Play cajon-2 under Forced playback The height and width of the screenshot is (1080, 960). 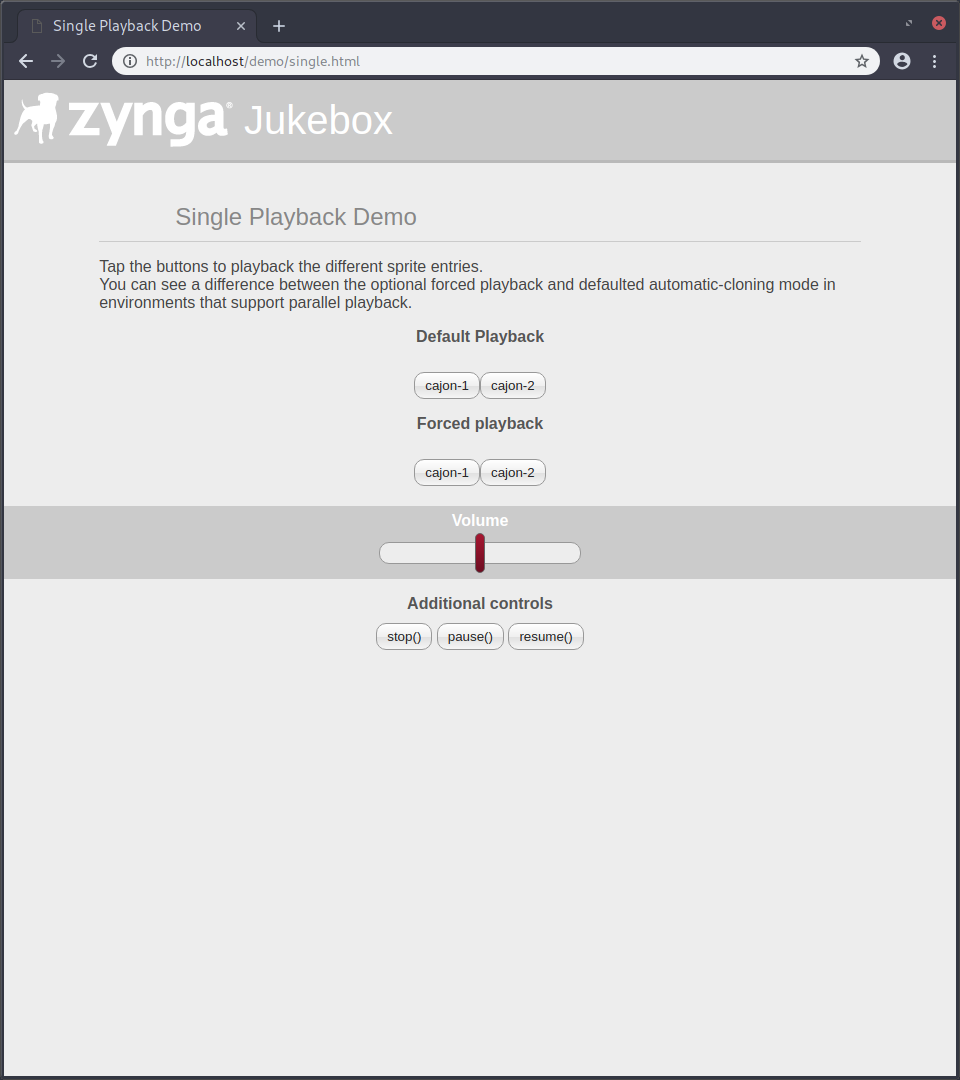click(x=512, y=472)
